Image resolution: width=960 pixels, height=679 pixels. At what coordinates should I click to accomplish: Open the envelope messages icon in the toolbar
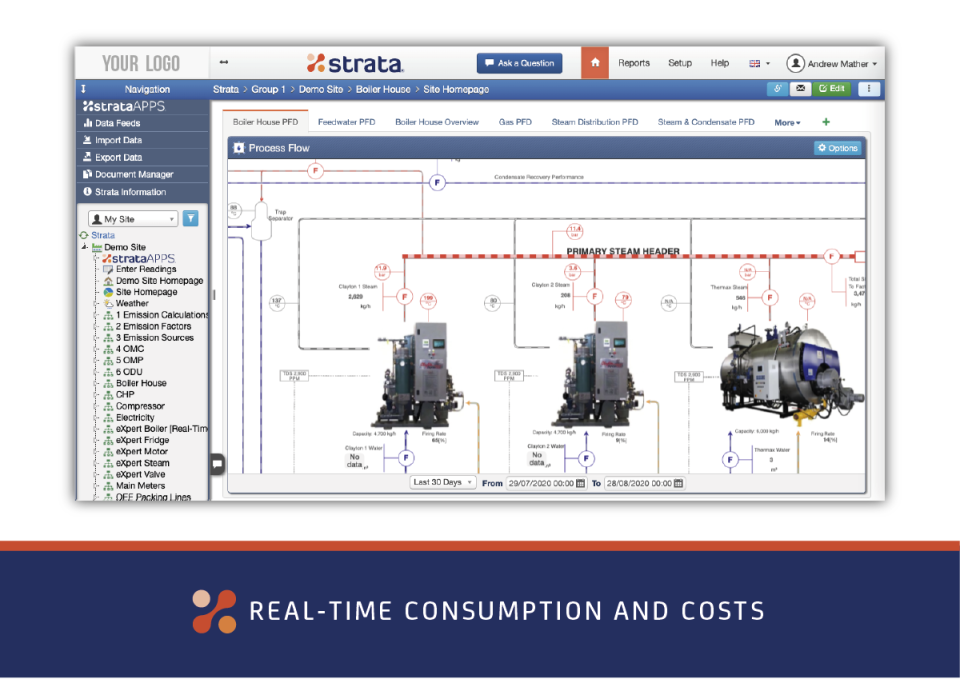tap(798, 89)
